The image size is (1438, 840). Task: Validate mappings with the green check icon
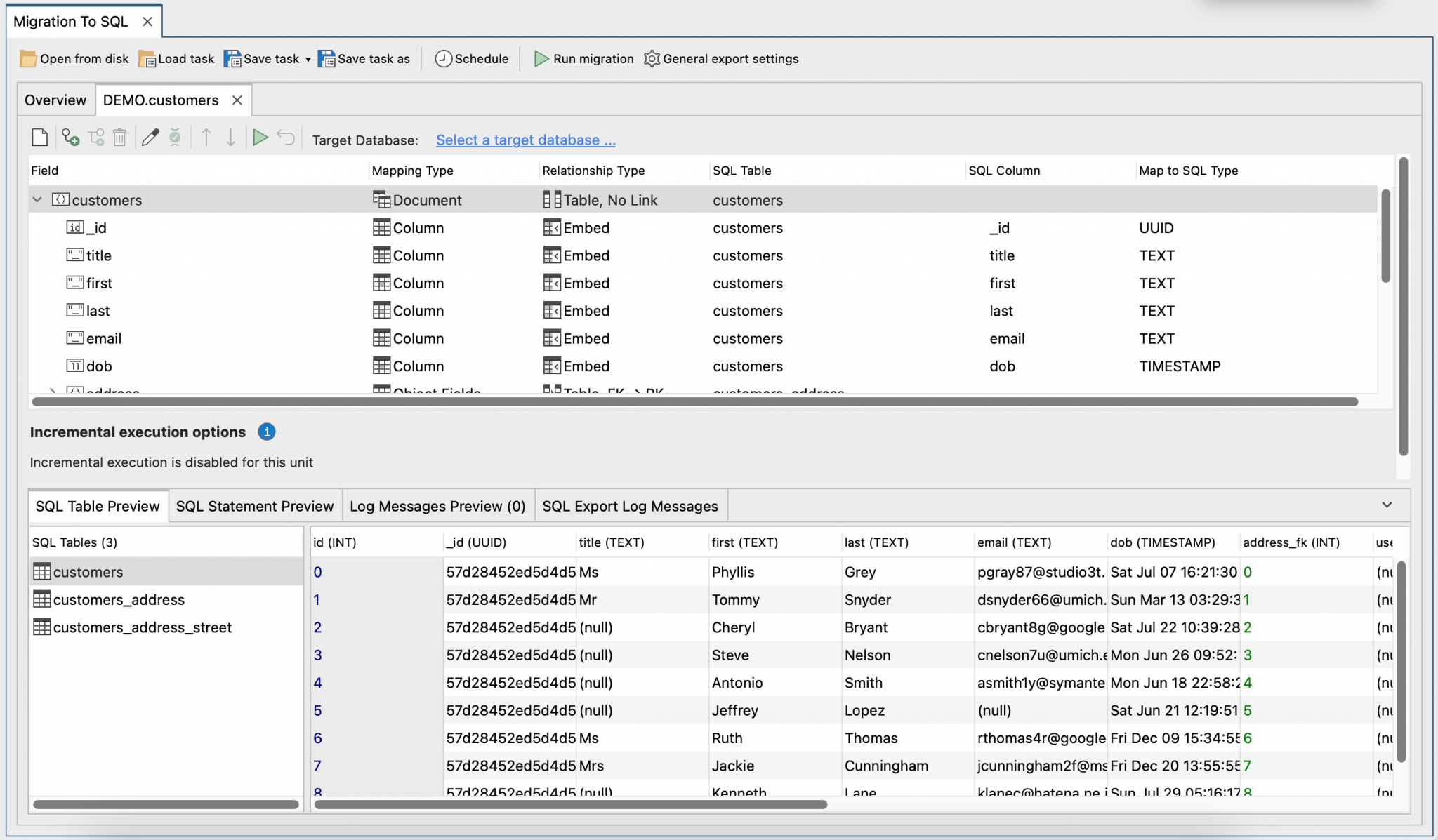(175, 138)
